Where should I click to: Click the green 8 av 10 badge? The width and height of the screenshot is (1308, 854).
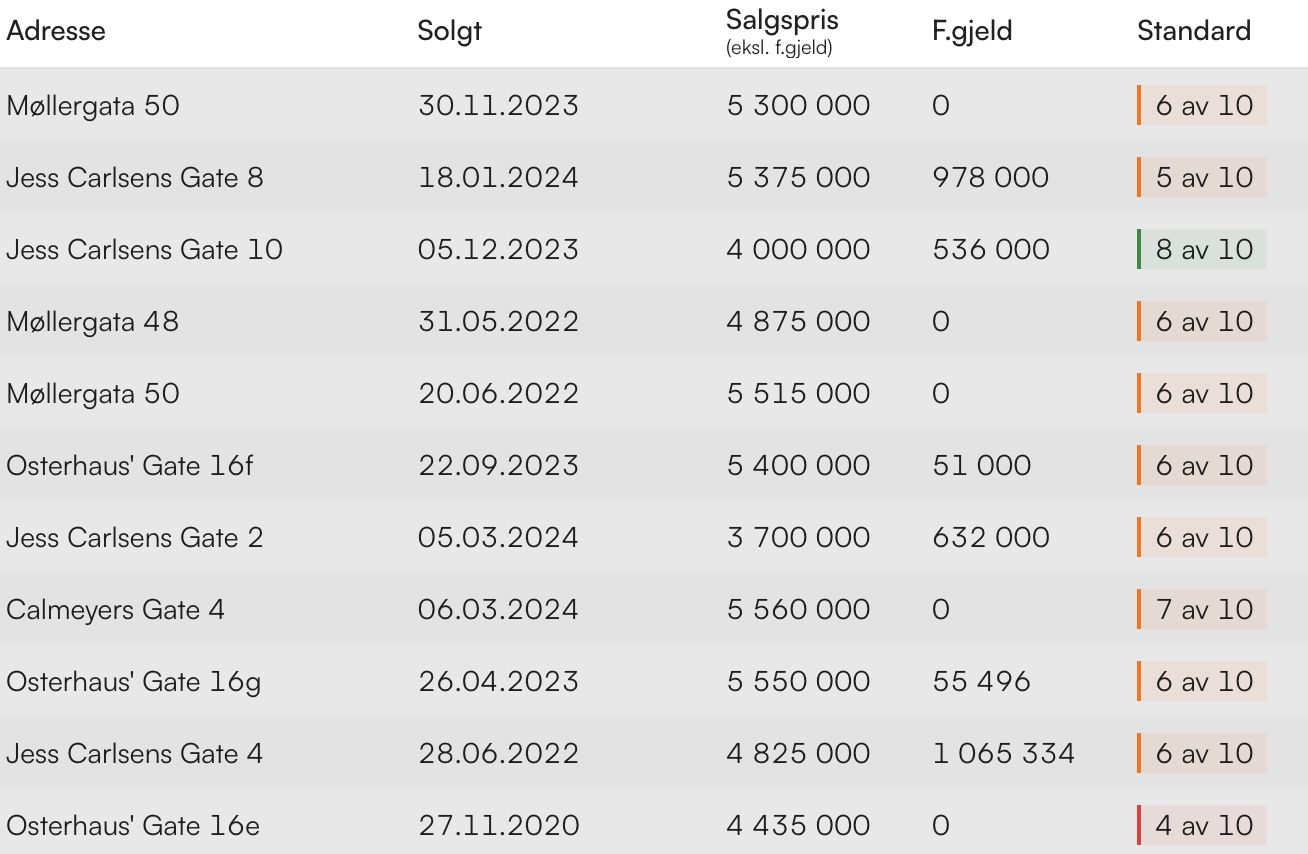click(1203, 250)
